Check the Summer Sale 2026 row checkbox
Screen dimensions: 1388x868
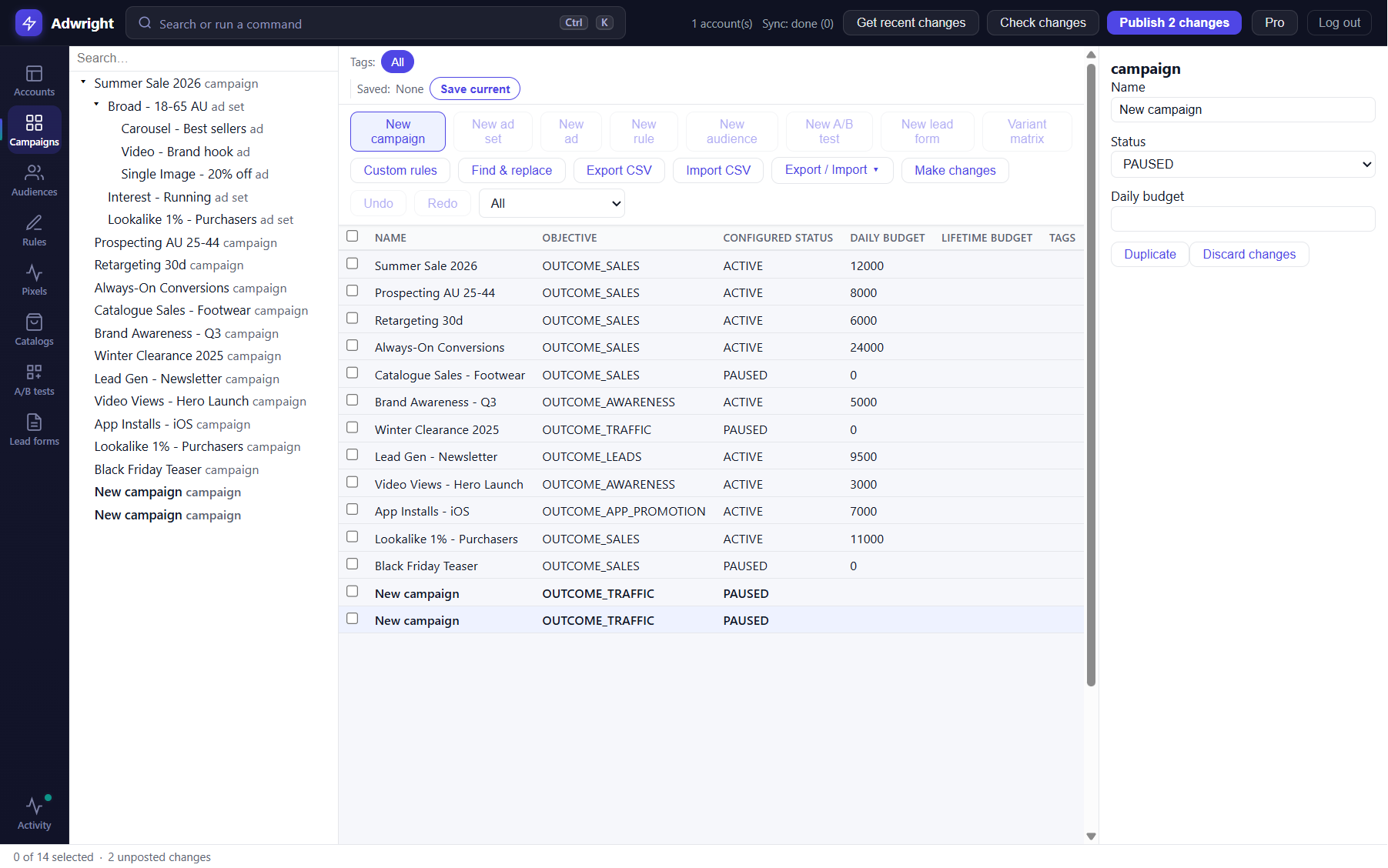[x=353, y=264]
